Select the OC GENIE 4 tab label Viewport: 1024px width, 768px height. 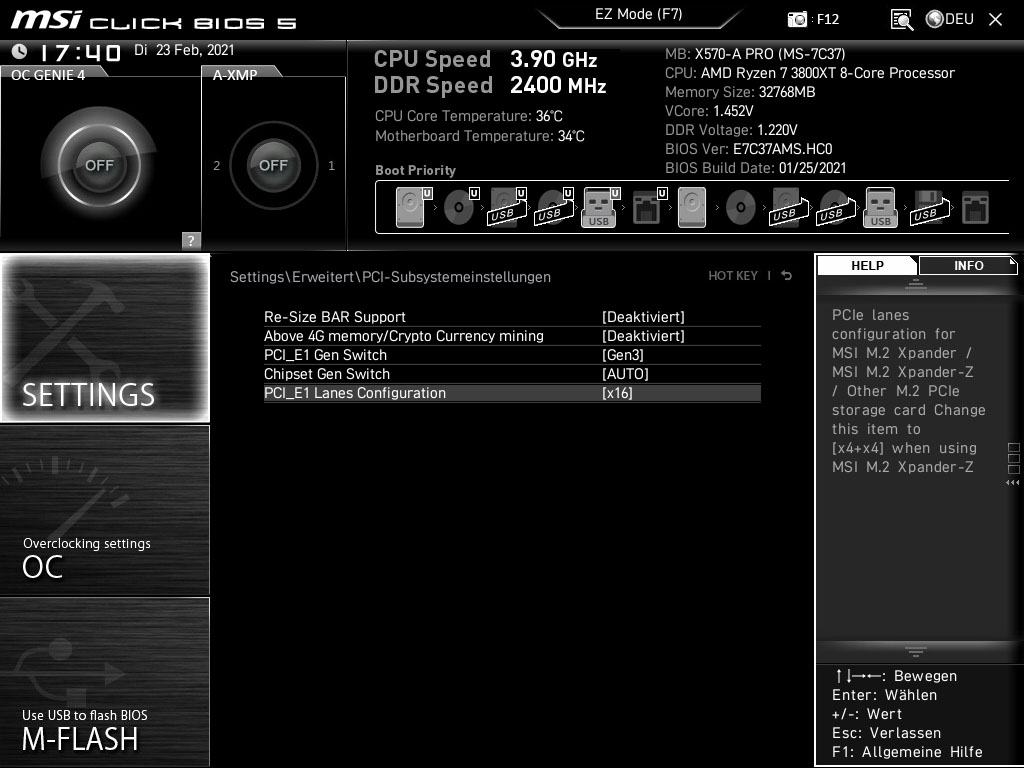[x=48, y=74]
